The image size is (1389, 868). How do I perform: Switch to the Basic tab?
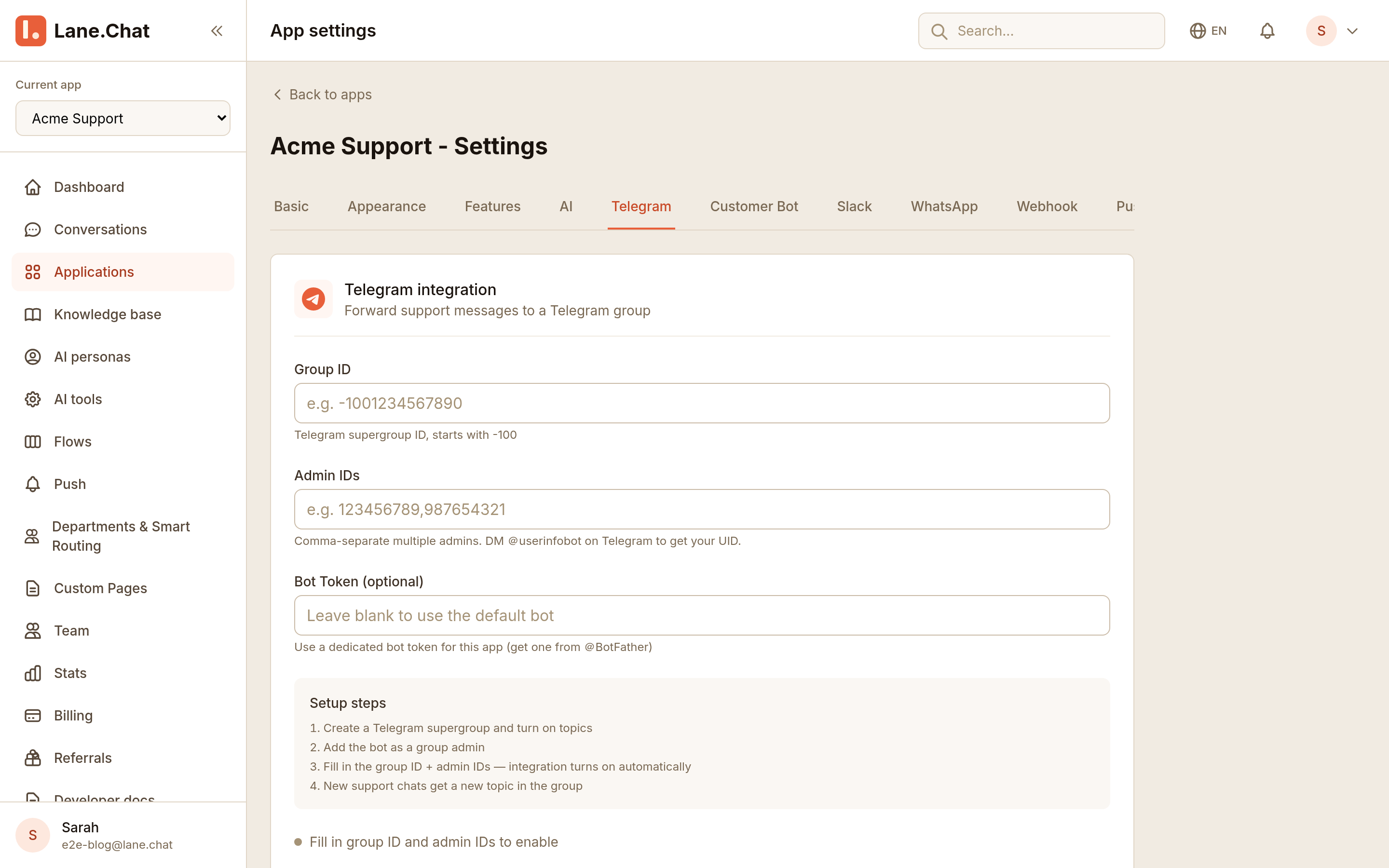[x=291, y=207]
